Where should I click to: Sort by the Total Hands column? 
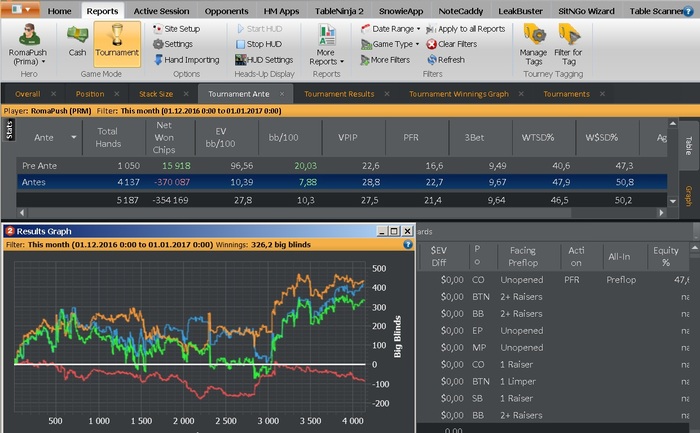108,137
